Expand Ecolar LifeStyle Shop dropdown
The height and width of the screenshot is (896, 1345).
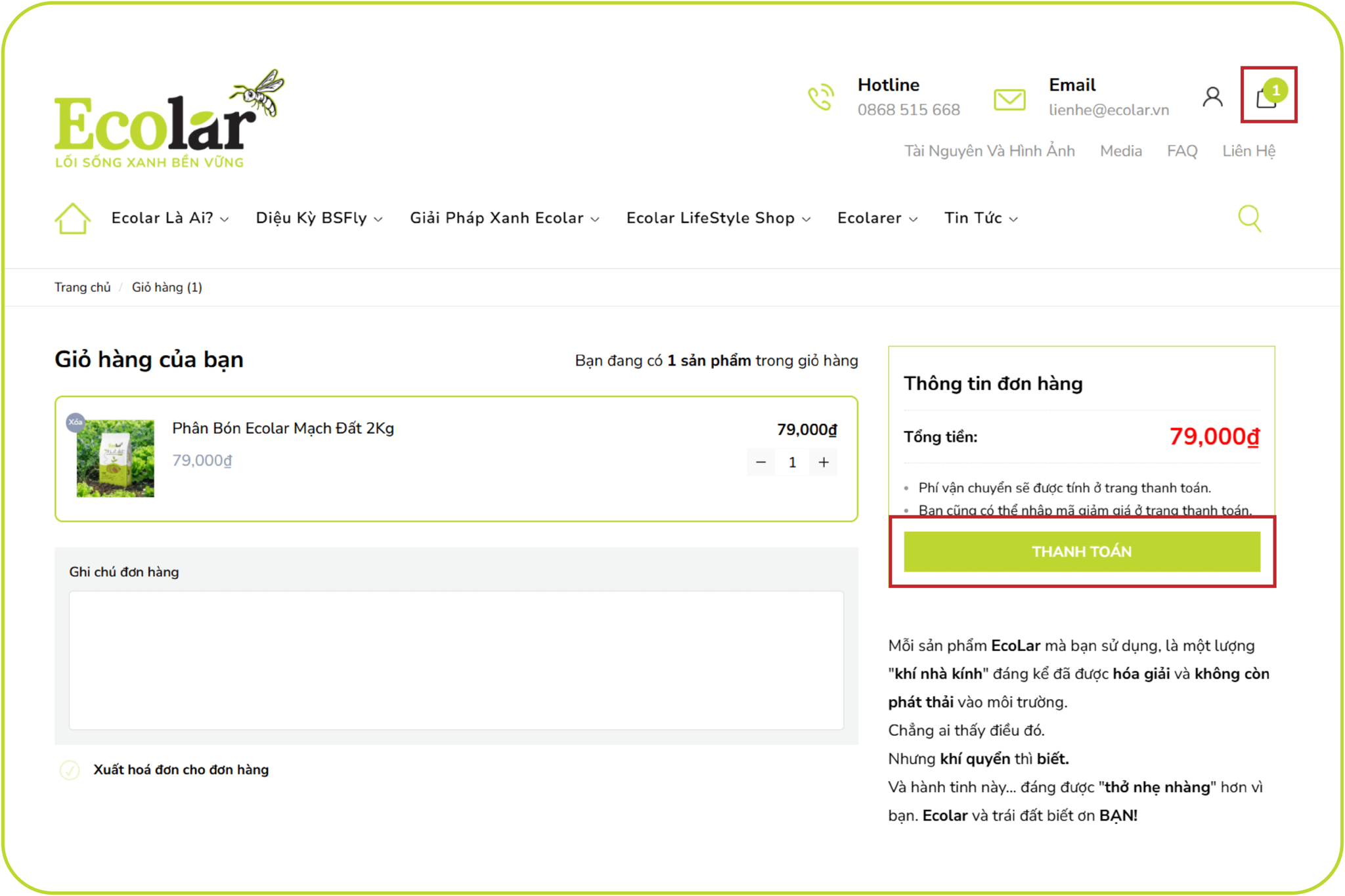click(x=718, y=218)
